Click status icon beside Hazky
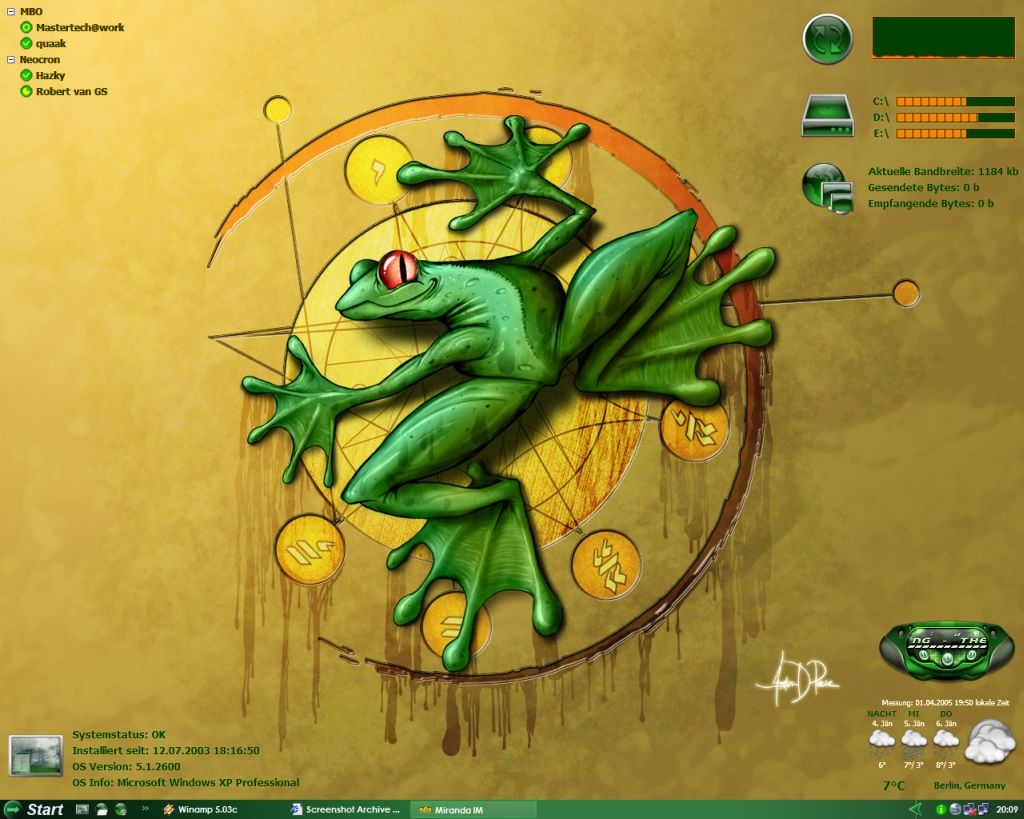This screenshot has height=819, width=1024. coord(26,76)
